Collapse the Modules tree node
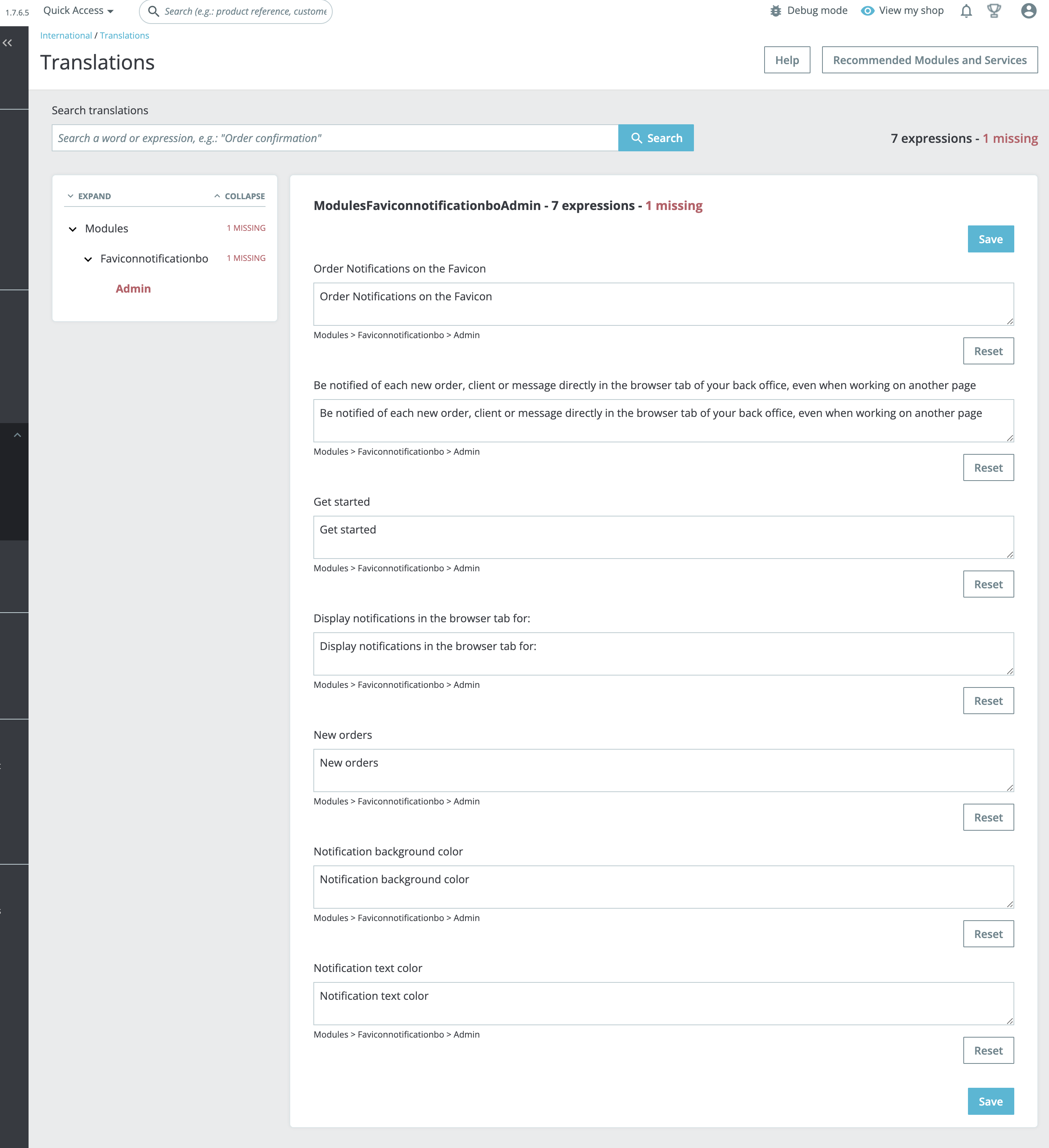The height and width of the screenshot is (1148, 1049). click(x=73, y=229)
